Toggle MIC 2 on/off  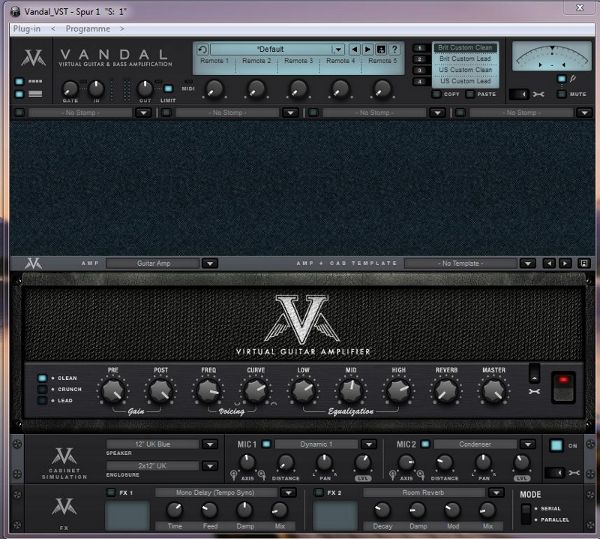pyautogui.click(x=425, y=444)
